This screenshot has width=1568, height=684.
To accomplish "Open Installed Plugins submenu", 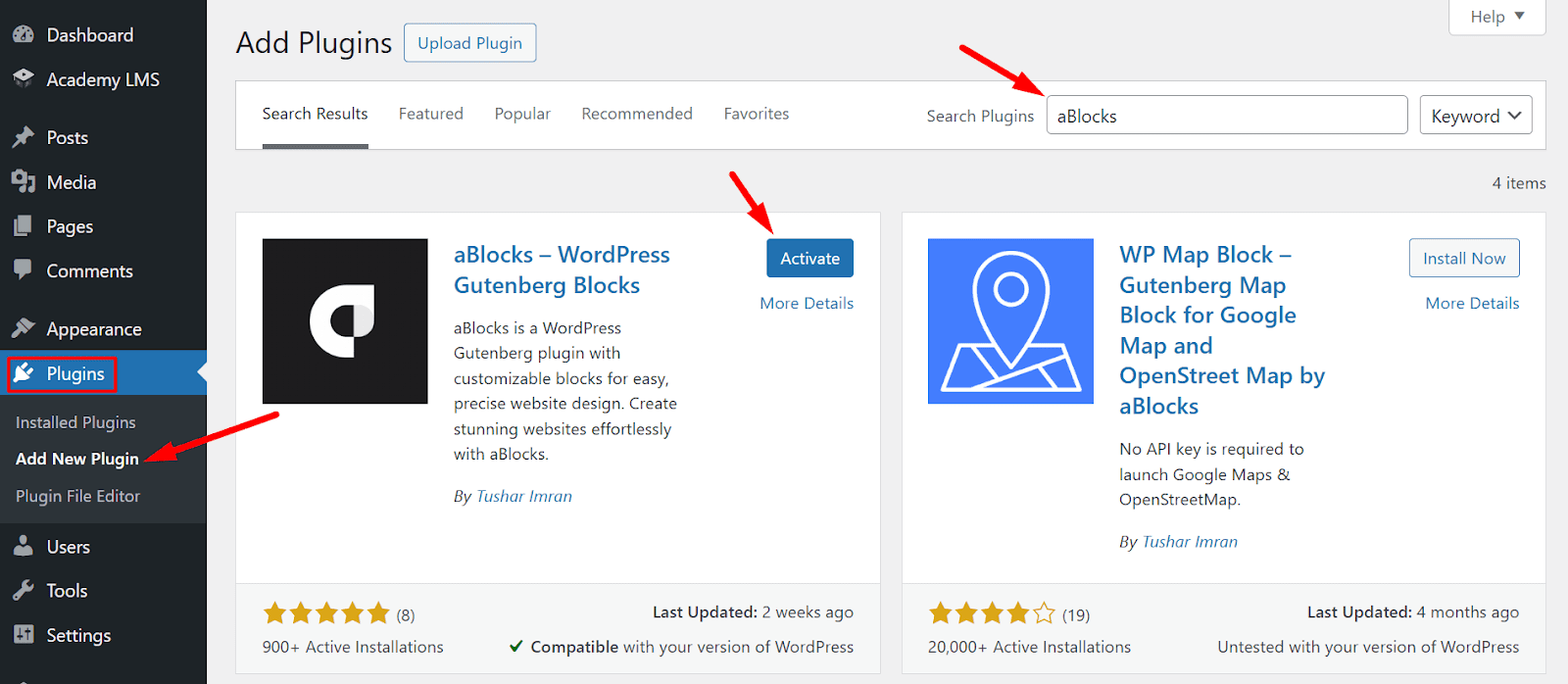I will pos(75,422).
